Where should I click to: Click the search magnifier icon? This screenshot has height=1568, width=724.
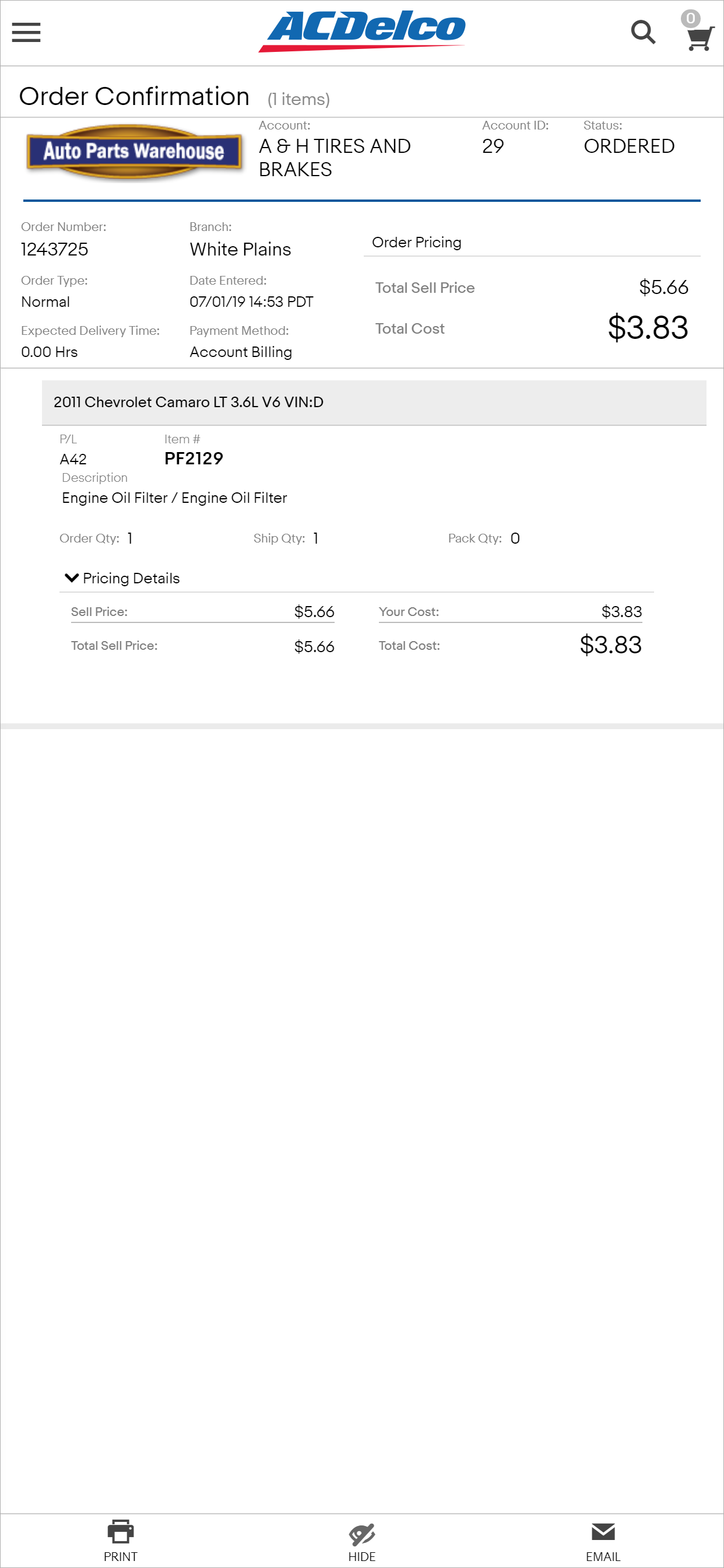(643, 32)
